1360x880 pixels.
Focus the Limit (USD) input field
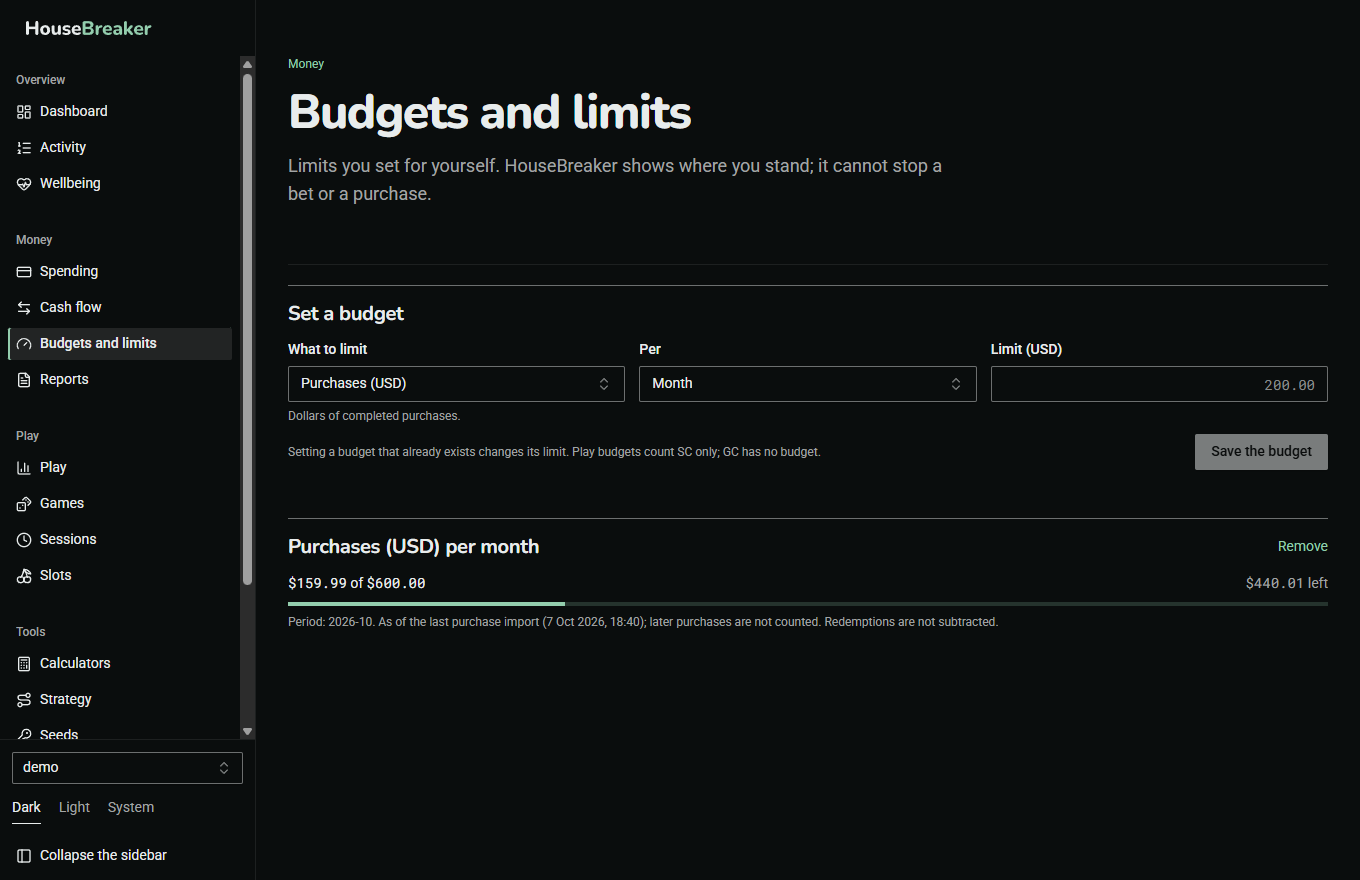click(x=1159, y=384)
